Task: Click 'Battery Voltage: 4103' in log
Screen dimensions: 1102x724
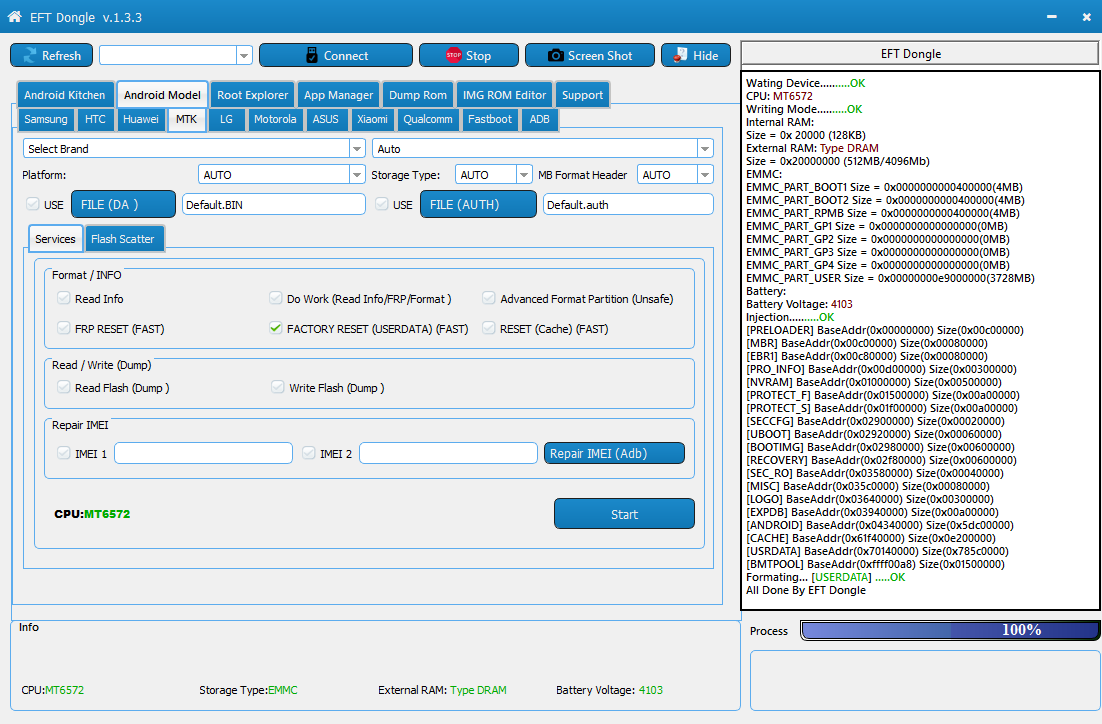Action: (x=799, y=304)
